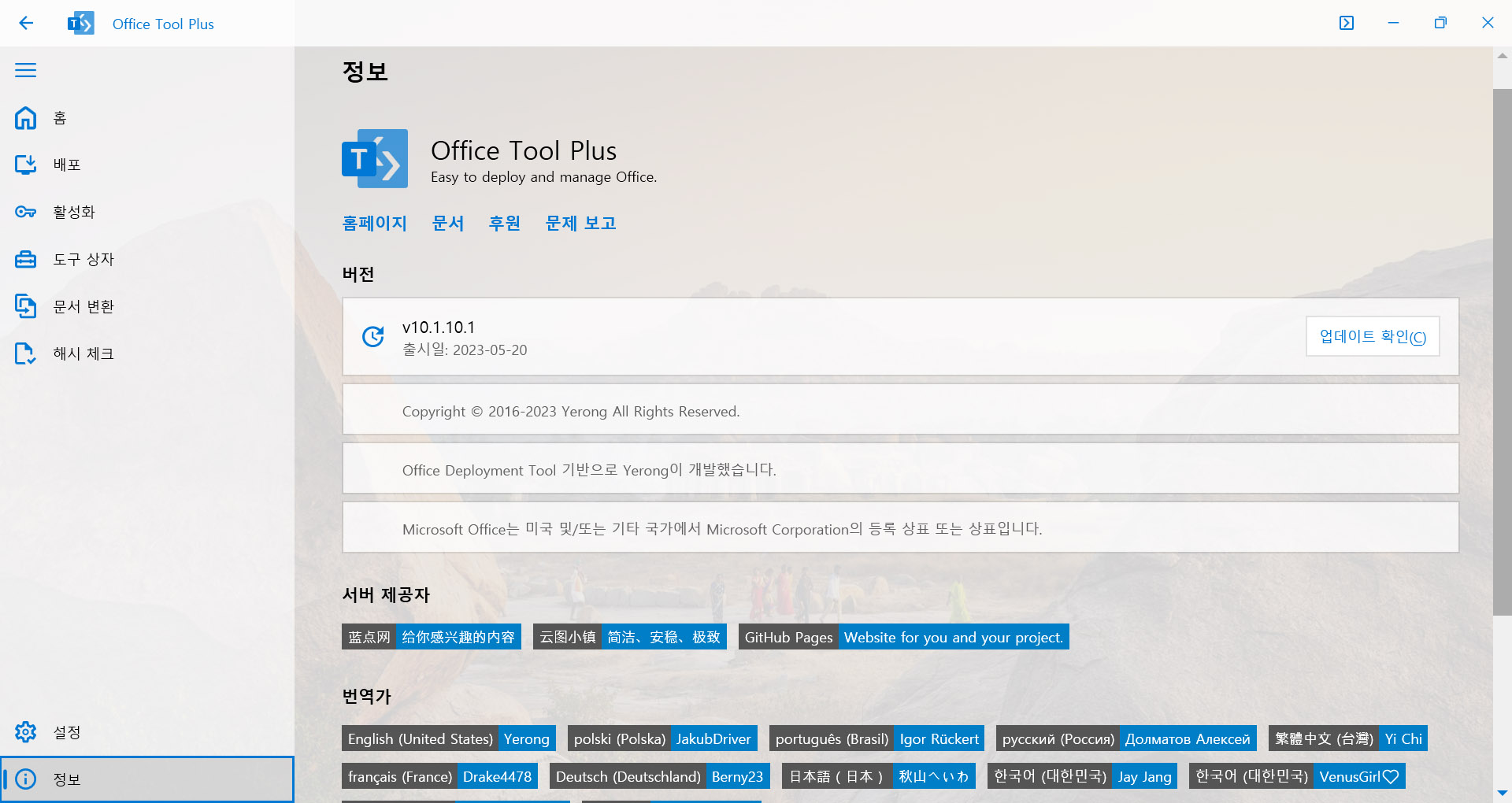Click the Deploy (배포) download icon

click(26, 165)
